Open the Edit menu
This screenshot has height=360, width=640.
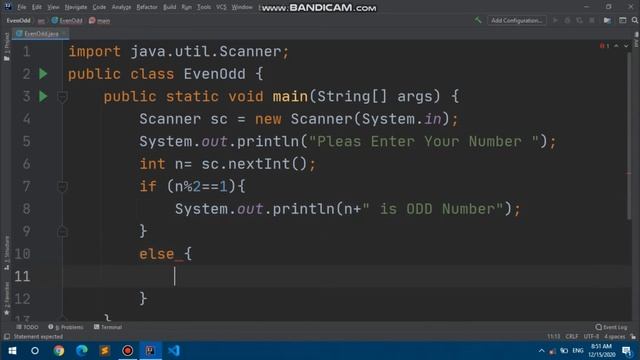[x=37, y=7]
